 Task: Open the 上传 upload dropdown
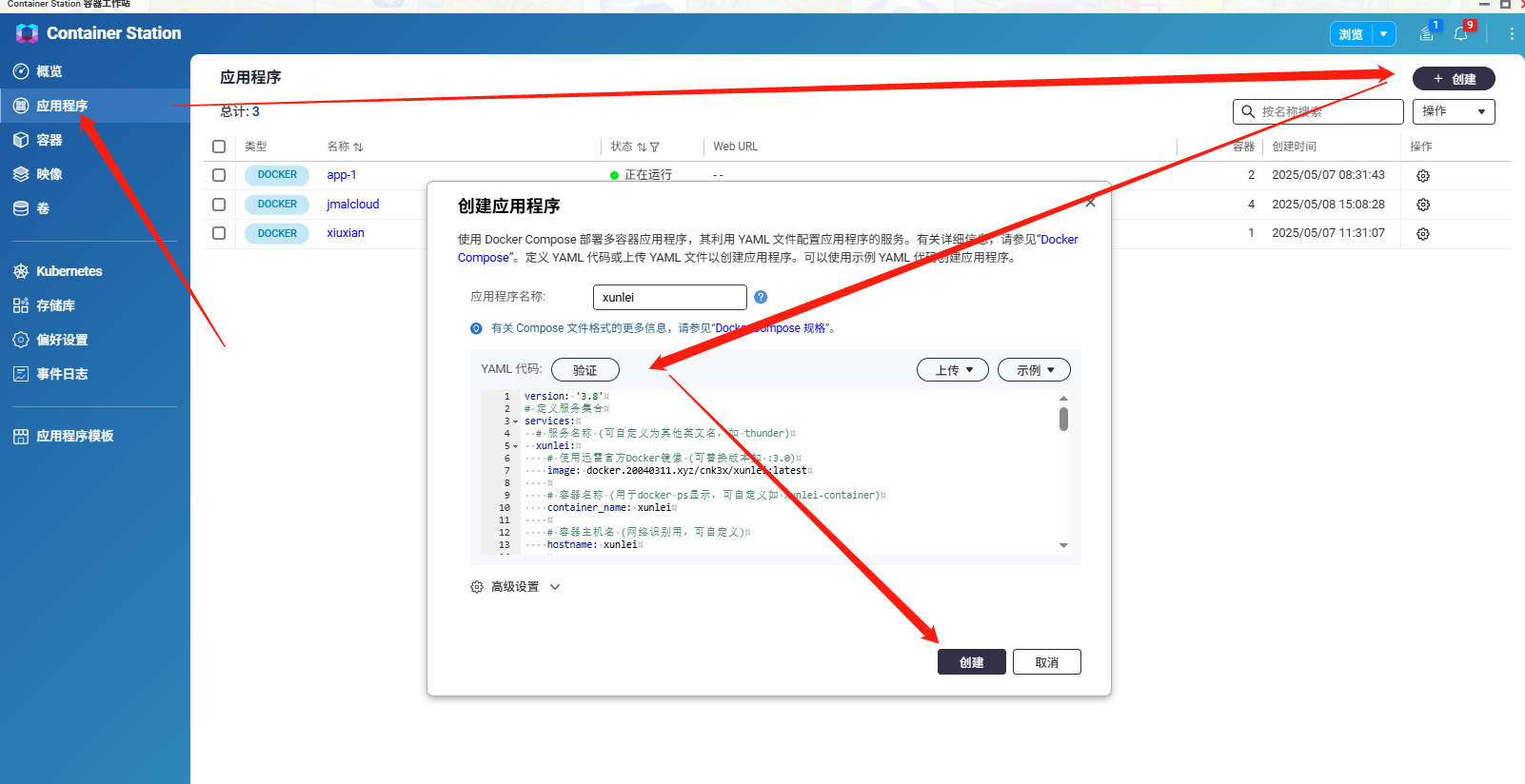953,370
